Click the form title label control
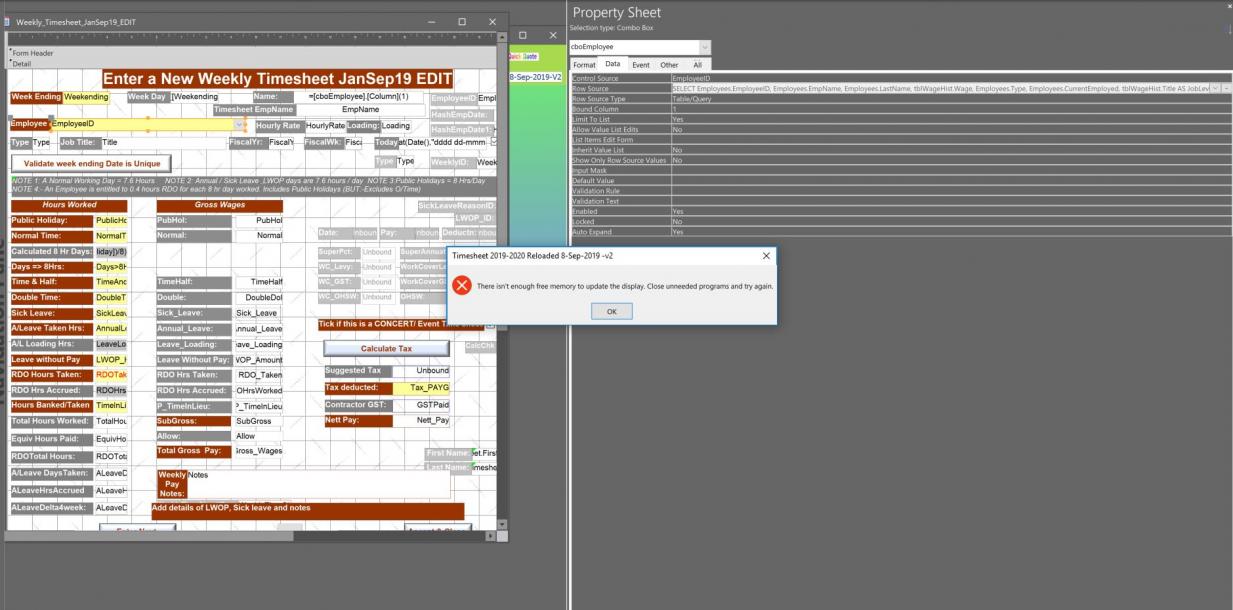The image size is (1233, 610). (278, 79)
